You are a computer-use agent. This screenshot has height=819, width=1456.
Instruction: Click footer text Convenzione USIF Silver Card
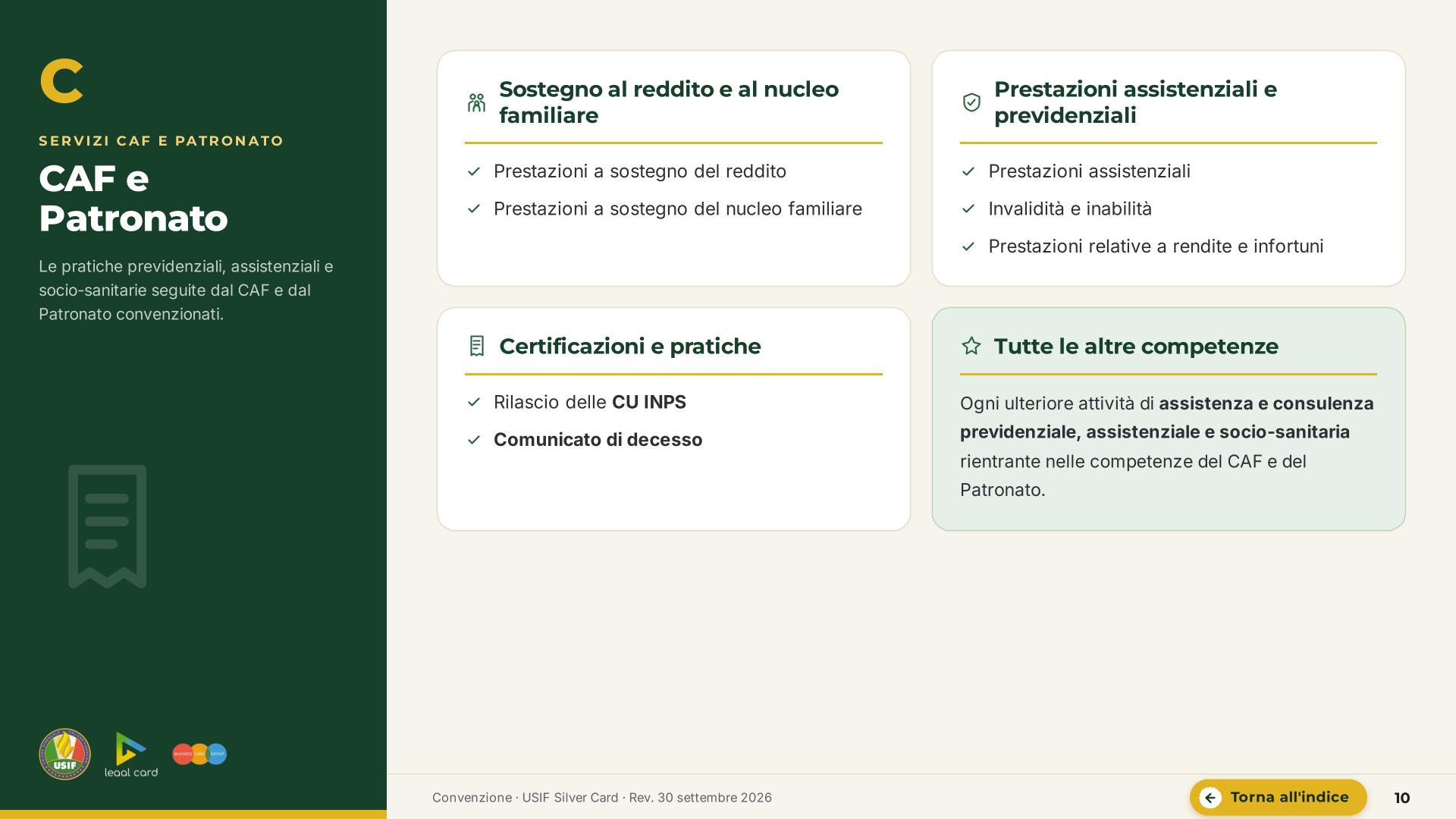point(602,797)
